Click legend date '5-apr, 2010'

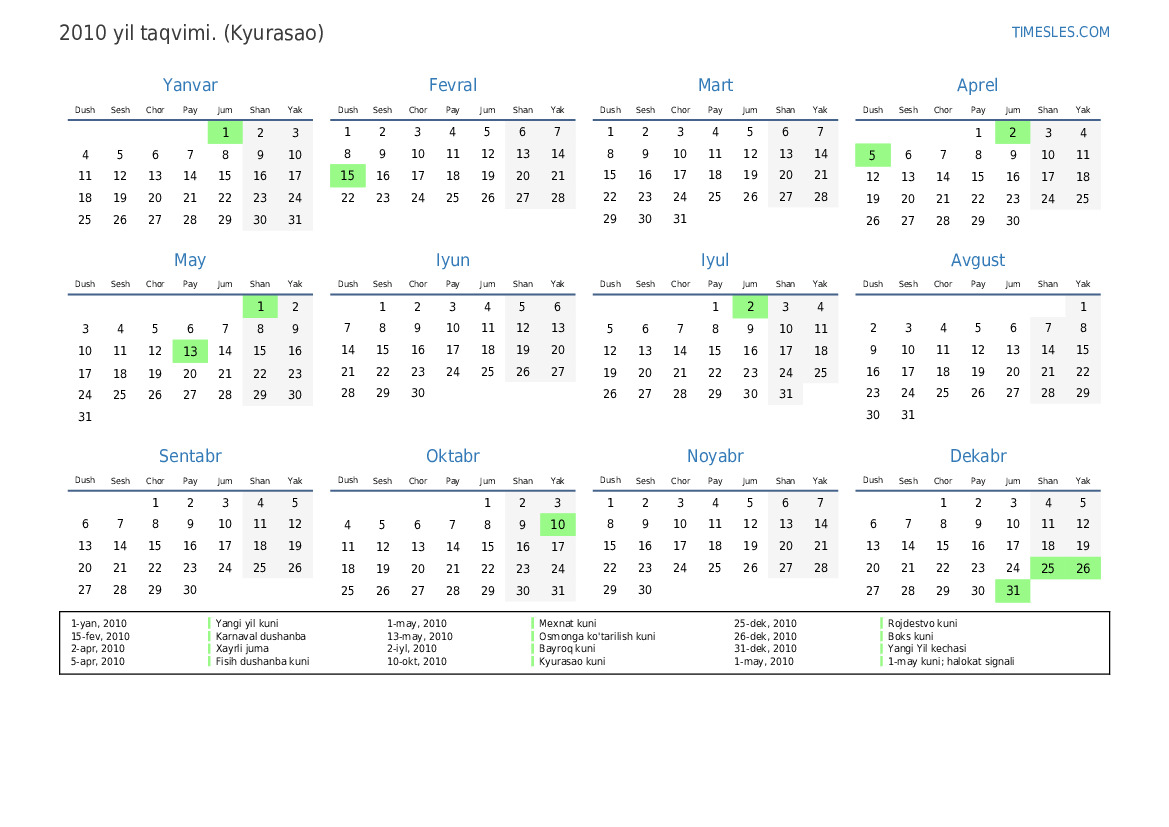pyautogui.click(x=98, y=661)
